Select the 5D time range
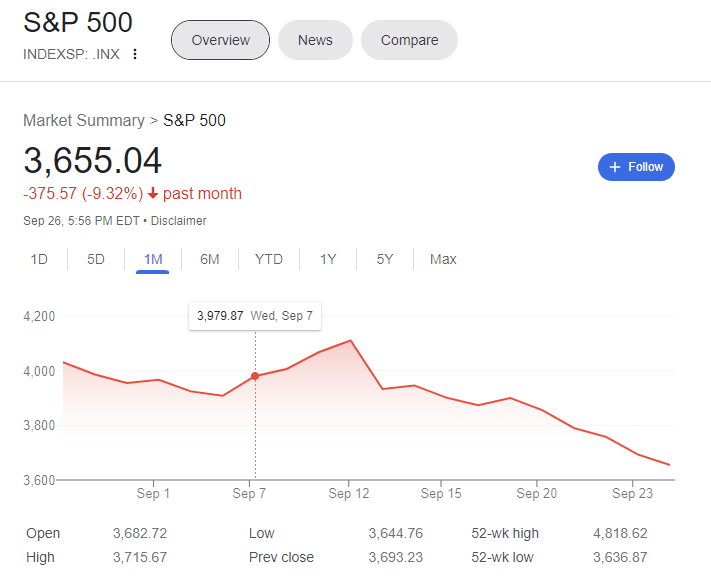The width and height of the screenshot is (711, 576). (x=96, y=259)
